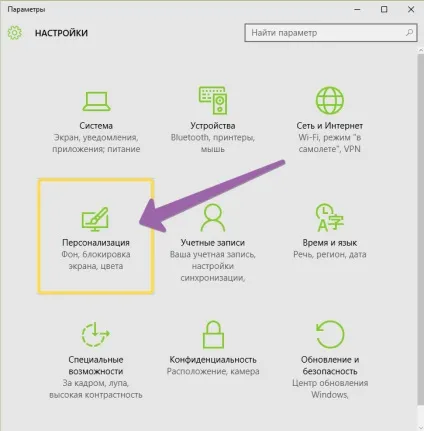424x431 pixels.
Task: Click 'Экран, уведомления, приложения; питание' description
Action: (x=96, y=143)
